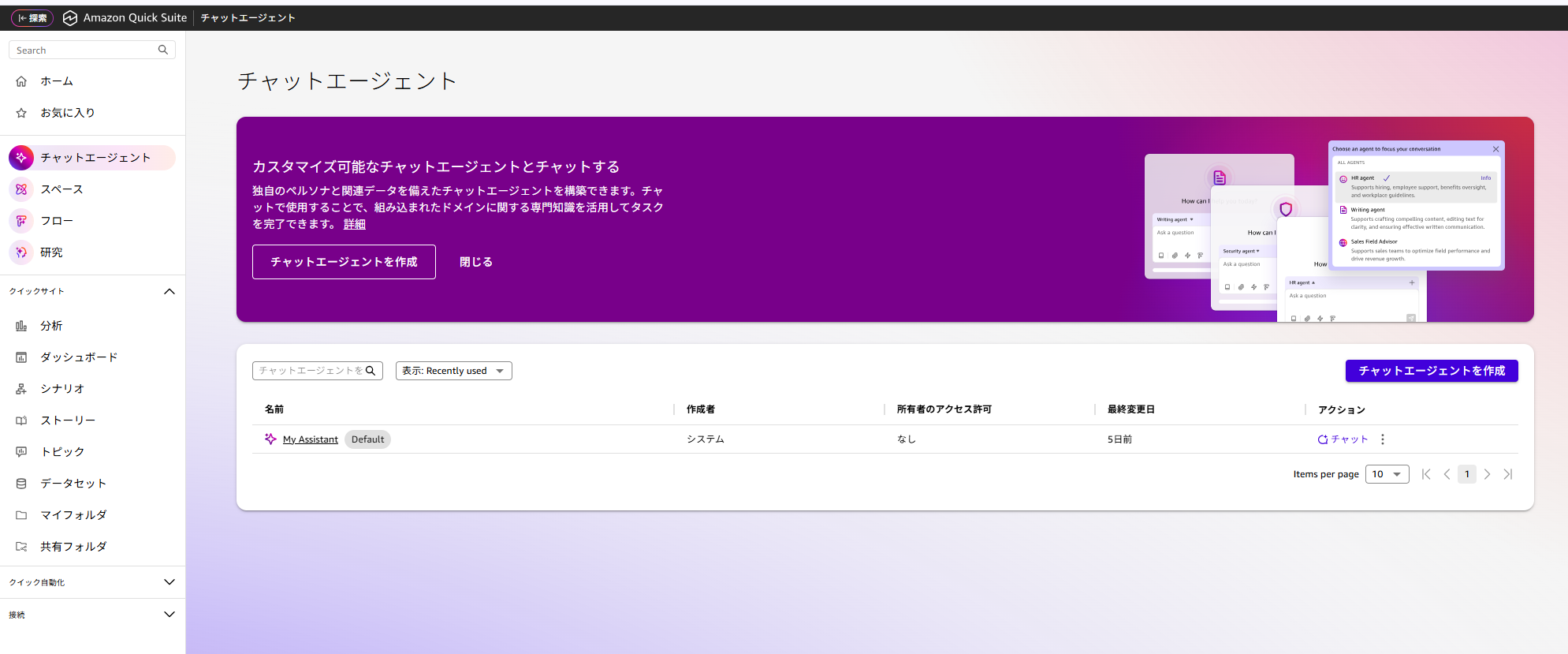Open シナリオ in the sidebar
This screenshot has height=654, width=1568.
tap(62, 389)
